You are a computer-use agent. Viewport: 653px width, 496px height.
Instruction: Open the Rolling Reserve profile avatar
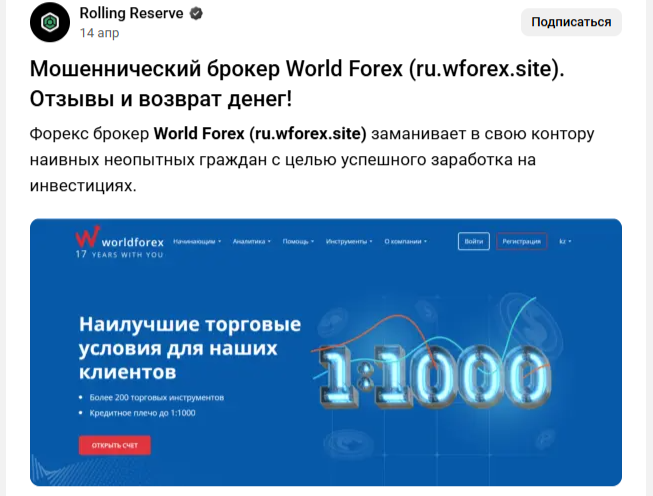click(50, 22)
